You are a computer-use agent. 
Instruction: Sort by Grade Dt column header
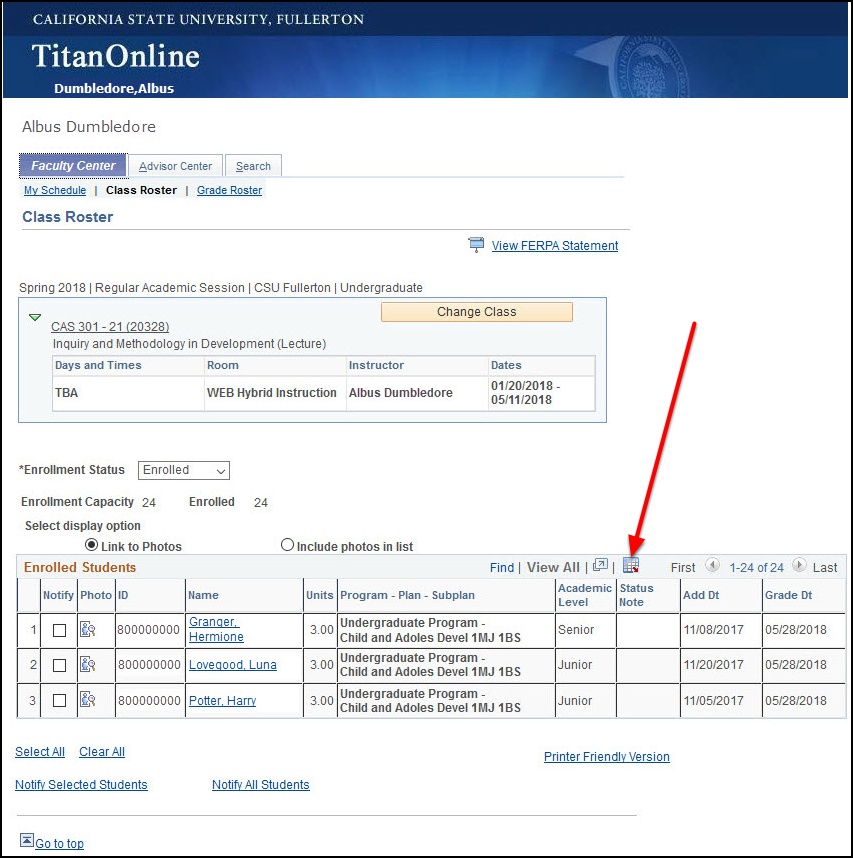click(x=788, y=595)
